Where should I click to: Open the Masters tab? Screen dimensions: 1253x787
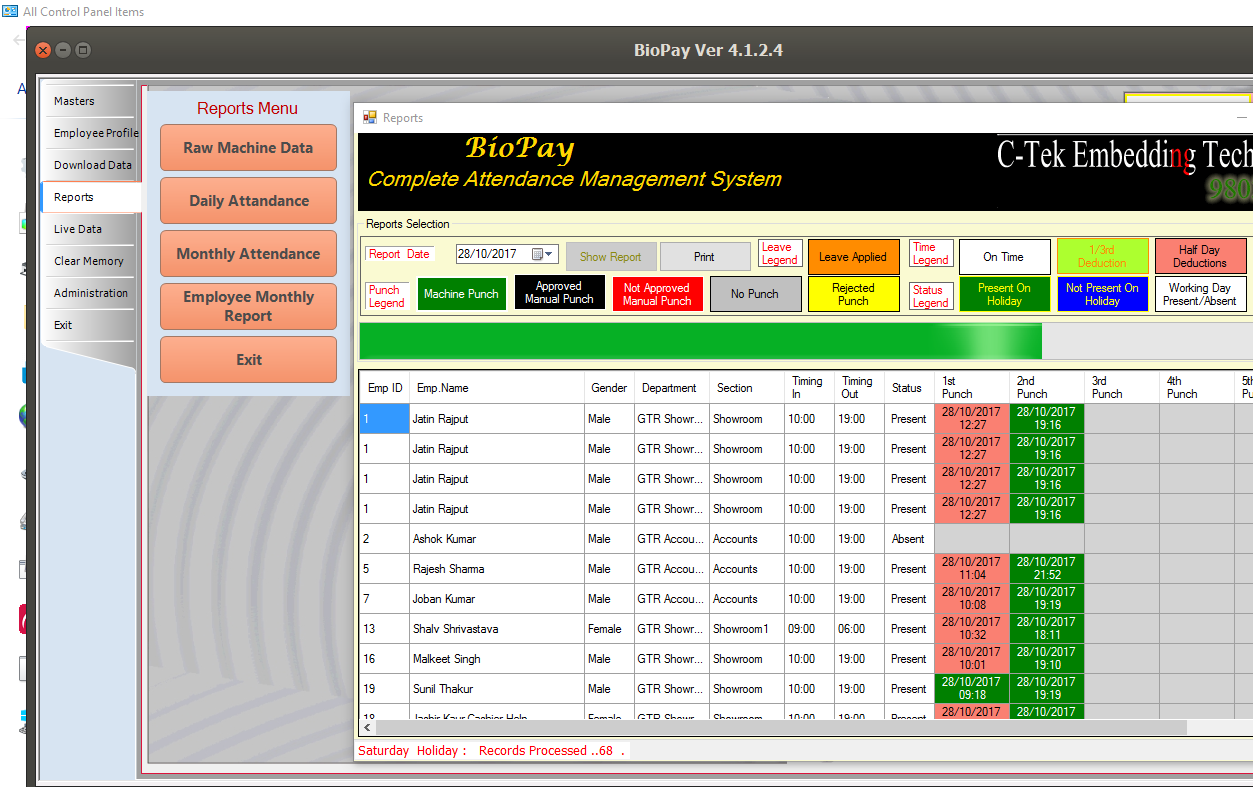tap(87, 101)
